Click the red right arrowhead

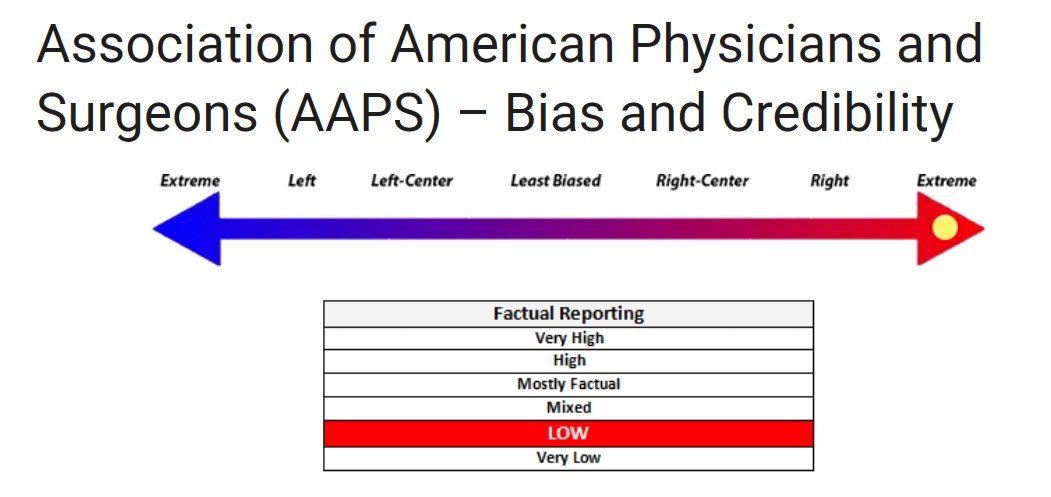[x=950, y=229]
